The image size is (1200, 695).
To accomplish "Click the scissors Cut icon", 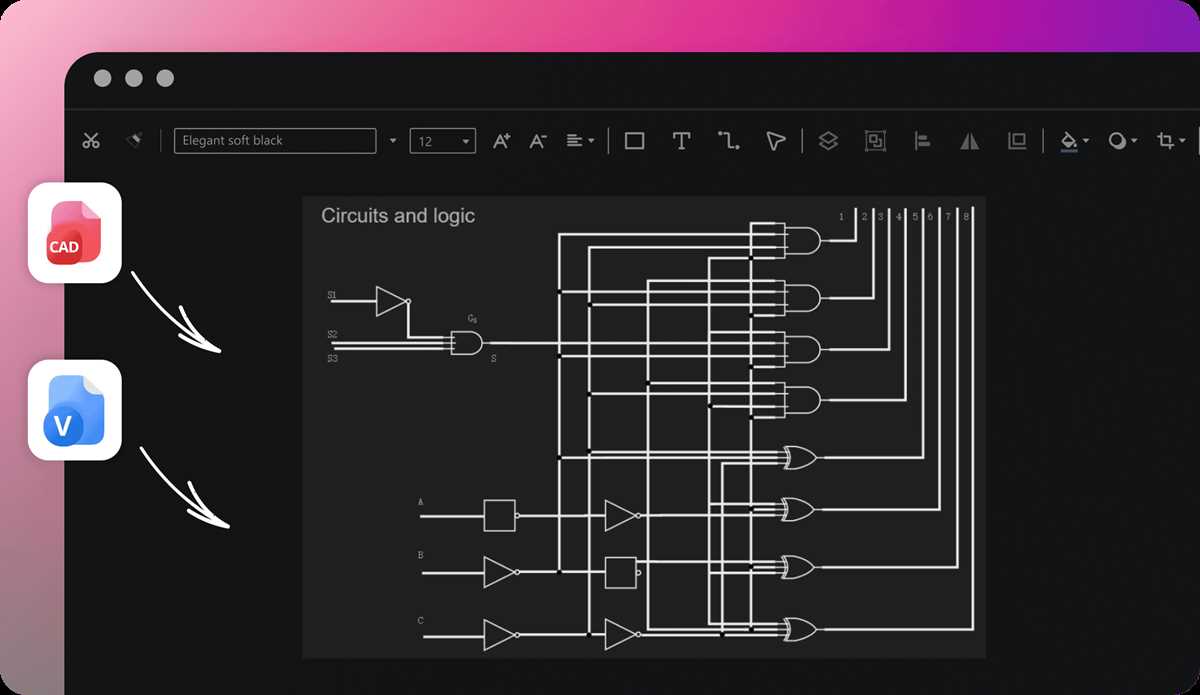I will [91, 141].
